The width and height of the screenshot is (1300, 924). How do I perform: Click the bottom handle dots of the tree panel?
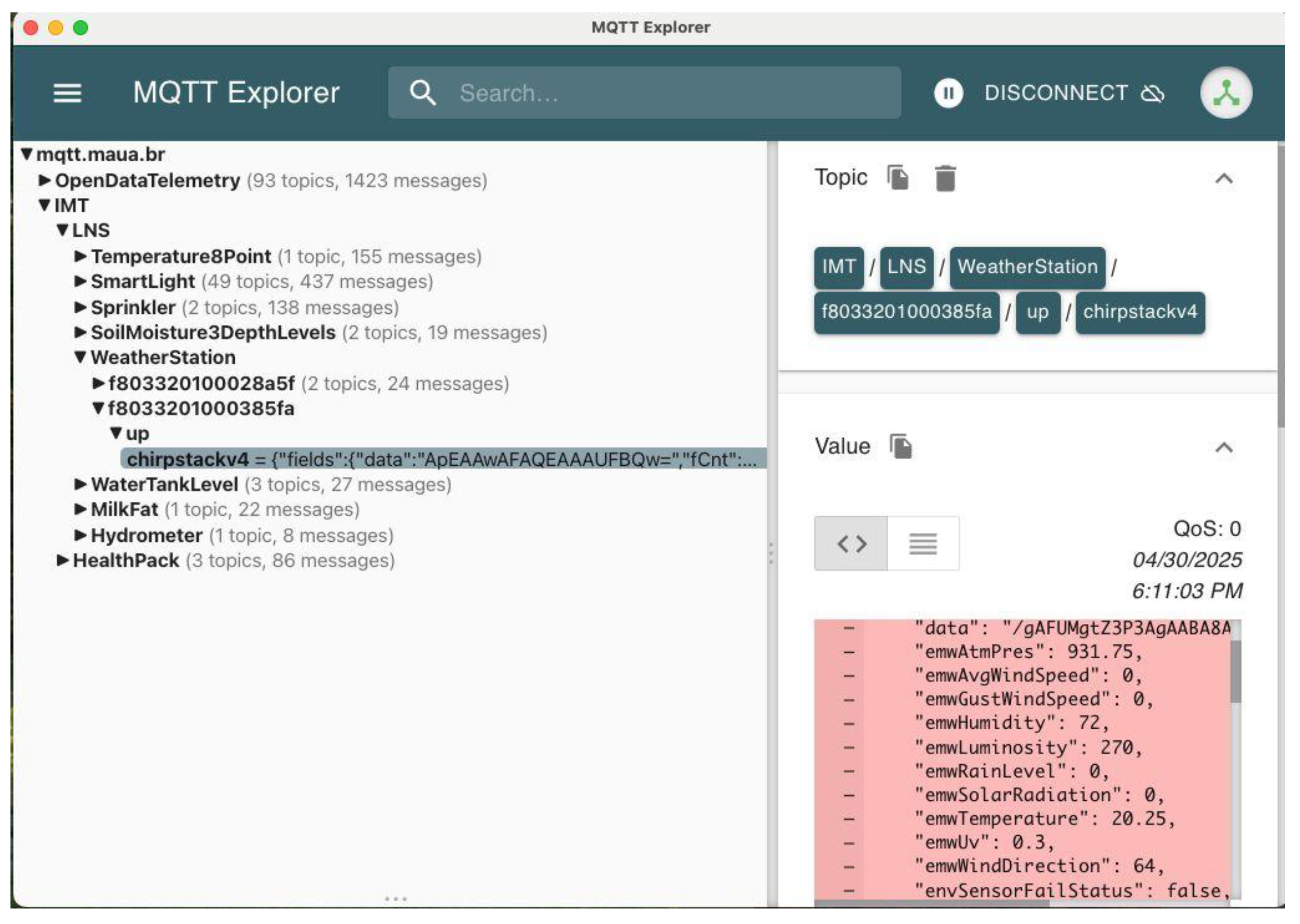[x=396, y=900]
